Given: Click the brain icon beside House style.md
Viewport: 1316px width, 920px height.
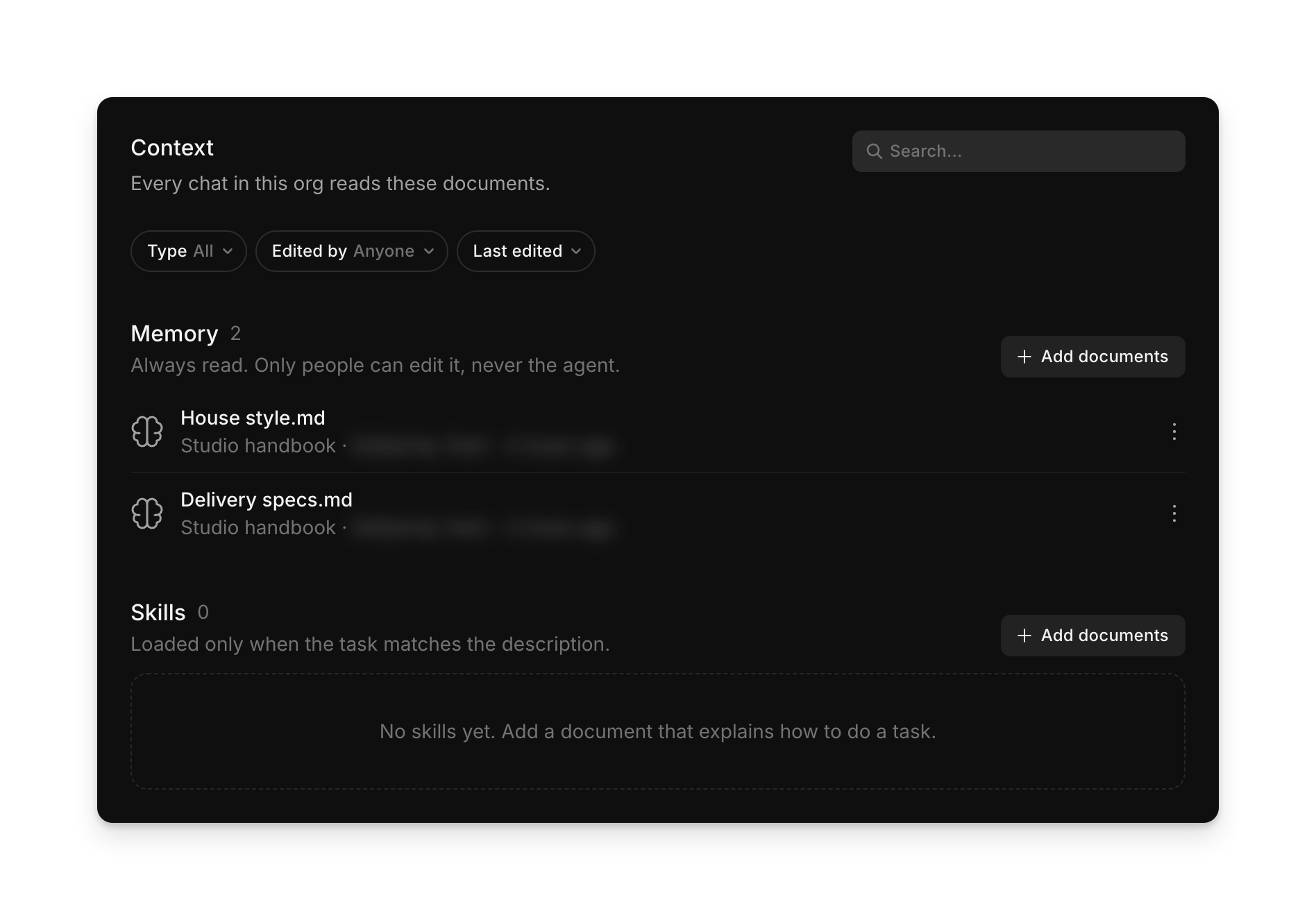Looking at the screenshot, I should [x=147, y=432].
